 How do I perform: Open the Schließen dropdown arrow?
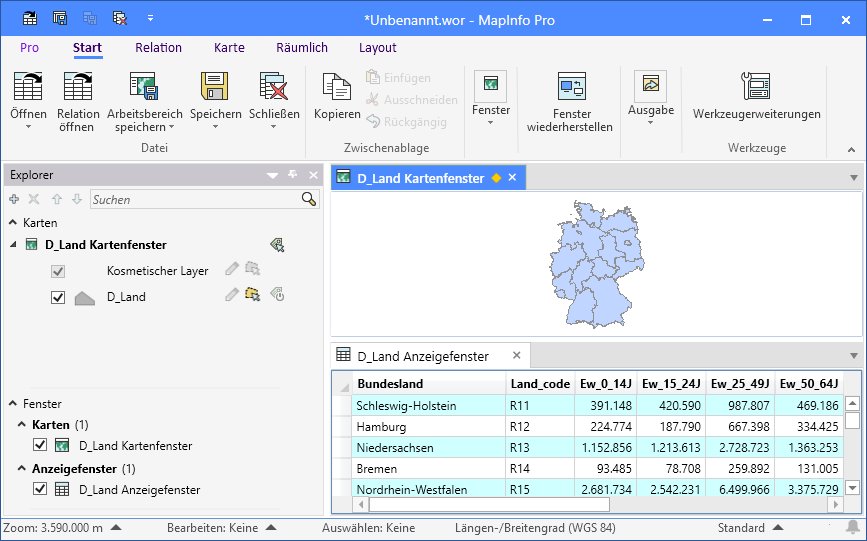click(274, 127)
